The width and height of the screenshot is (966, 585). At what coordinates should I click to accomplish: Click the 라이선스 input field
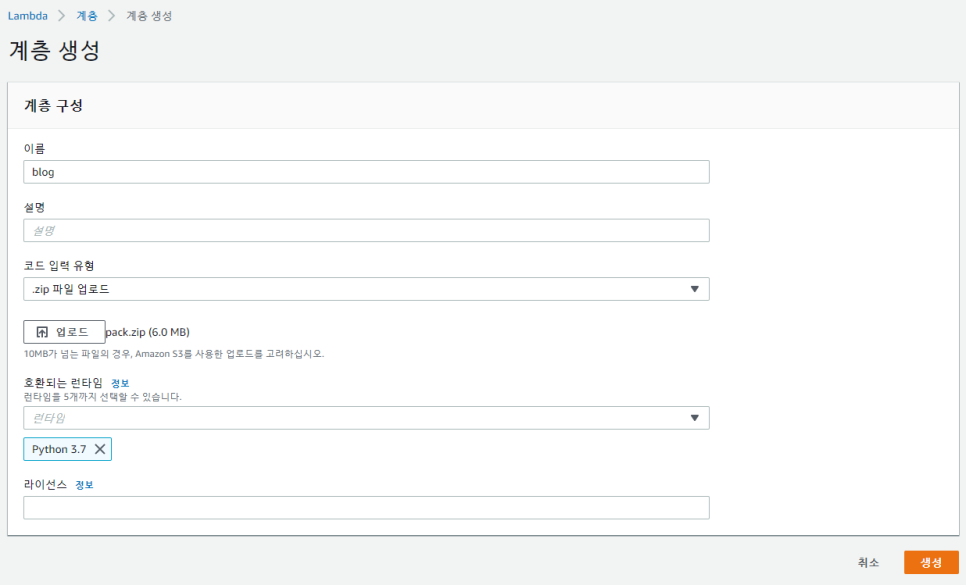tap(367, 508)
